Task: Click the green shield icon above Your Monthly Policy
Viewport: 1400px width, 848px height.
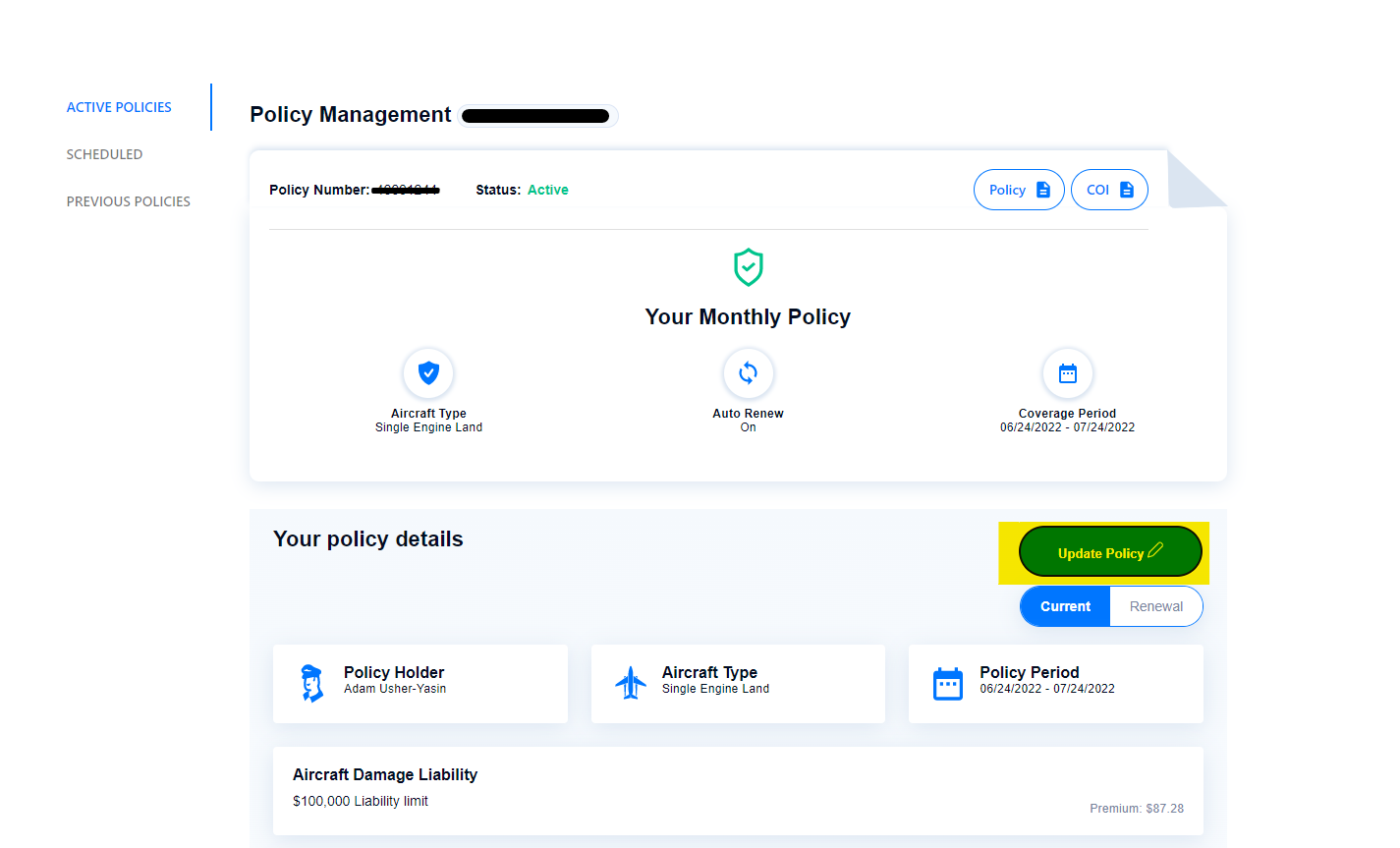Action: [x=749, y=266]
